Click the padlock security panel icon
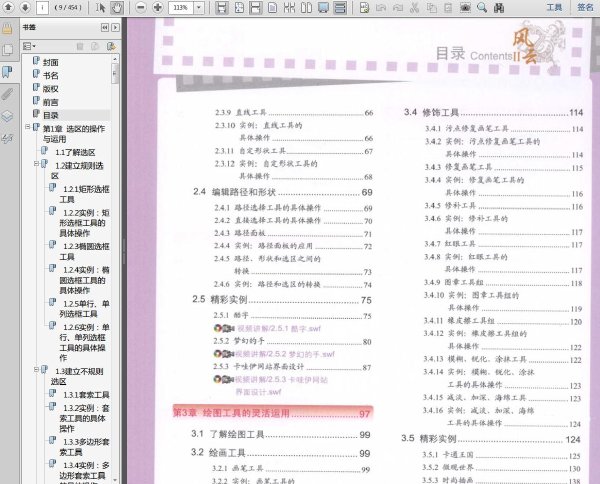The height and width of the screenshot is (484, 600). (x=7, y=28)
